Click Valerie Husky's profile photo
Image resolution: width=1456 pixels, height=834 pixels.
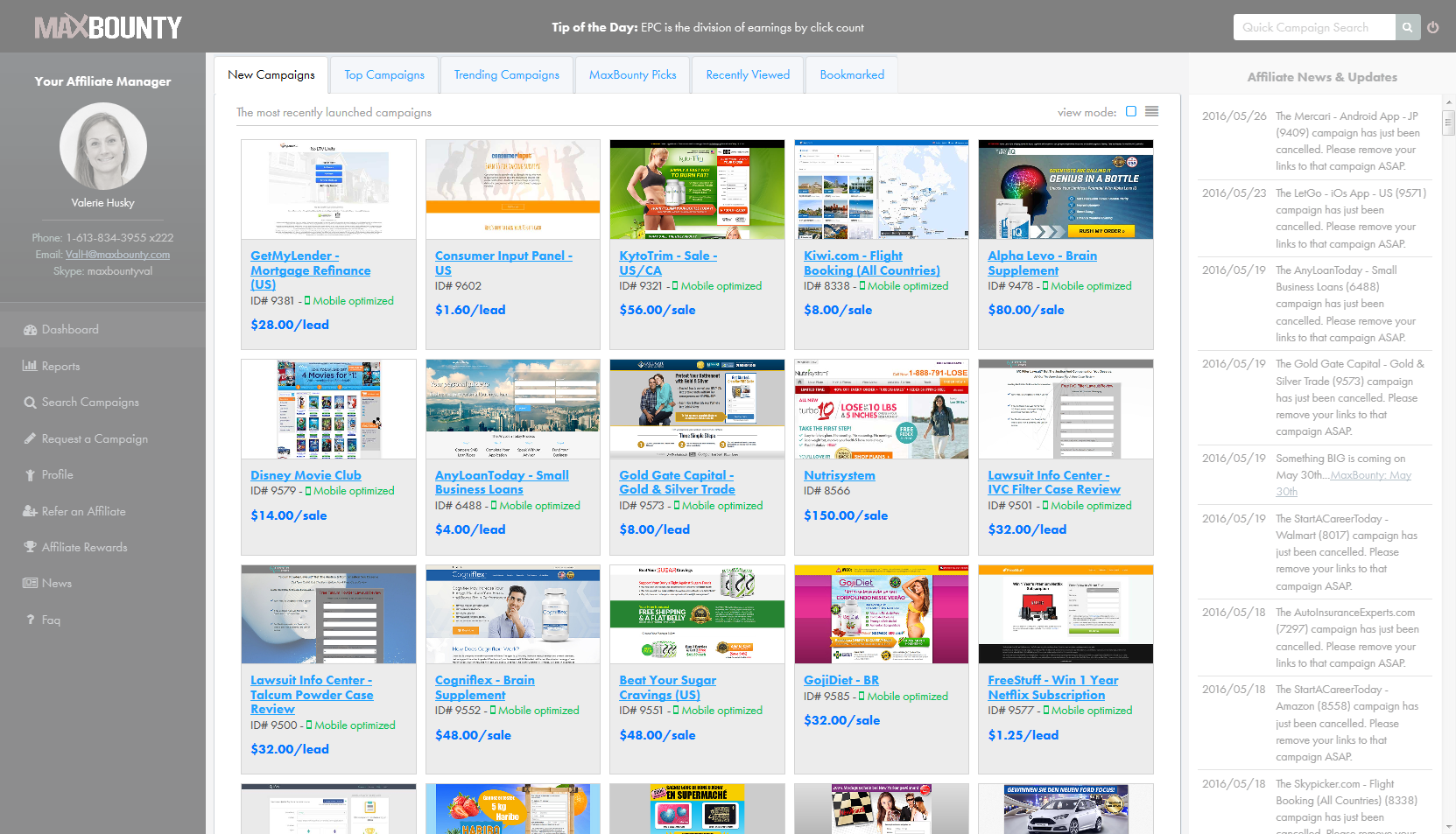(103, 146)
